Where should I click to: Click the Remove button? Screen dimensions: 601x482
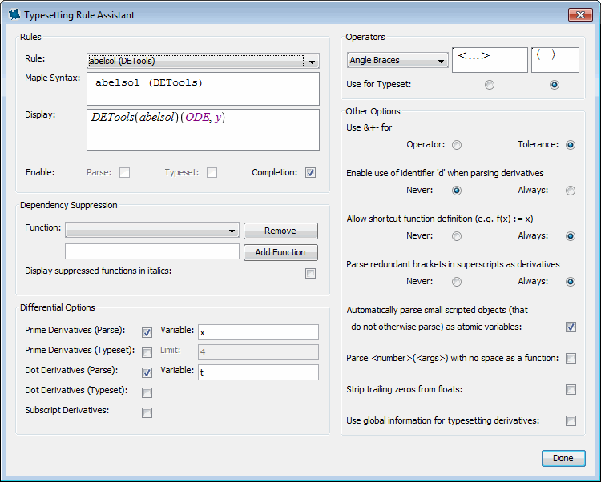tap(280, 230)
